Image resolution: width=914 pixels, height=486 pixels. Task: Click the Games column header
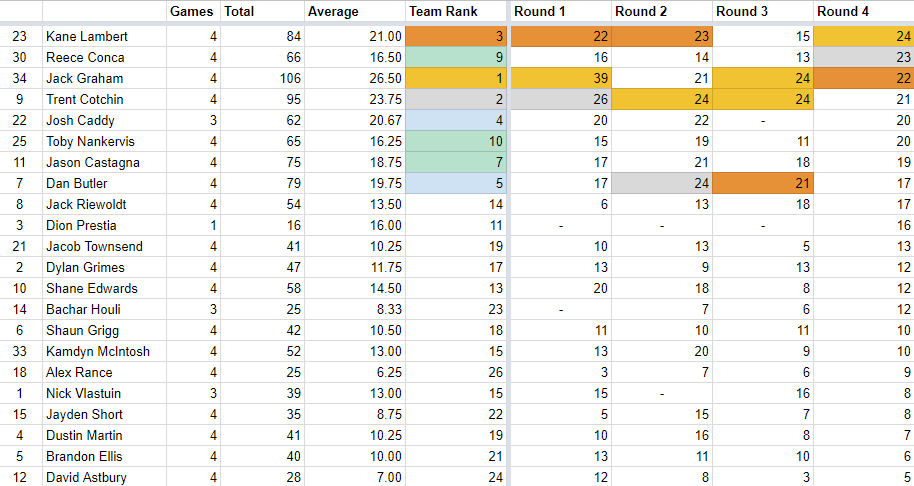(x=192, y=12)
